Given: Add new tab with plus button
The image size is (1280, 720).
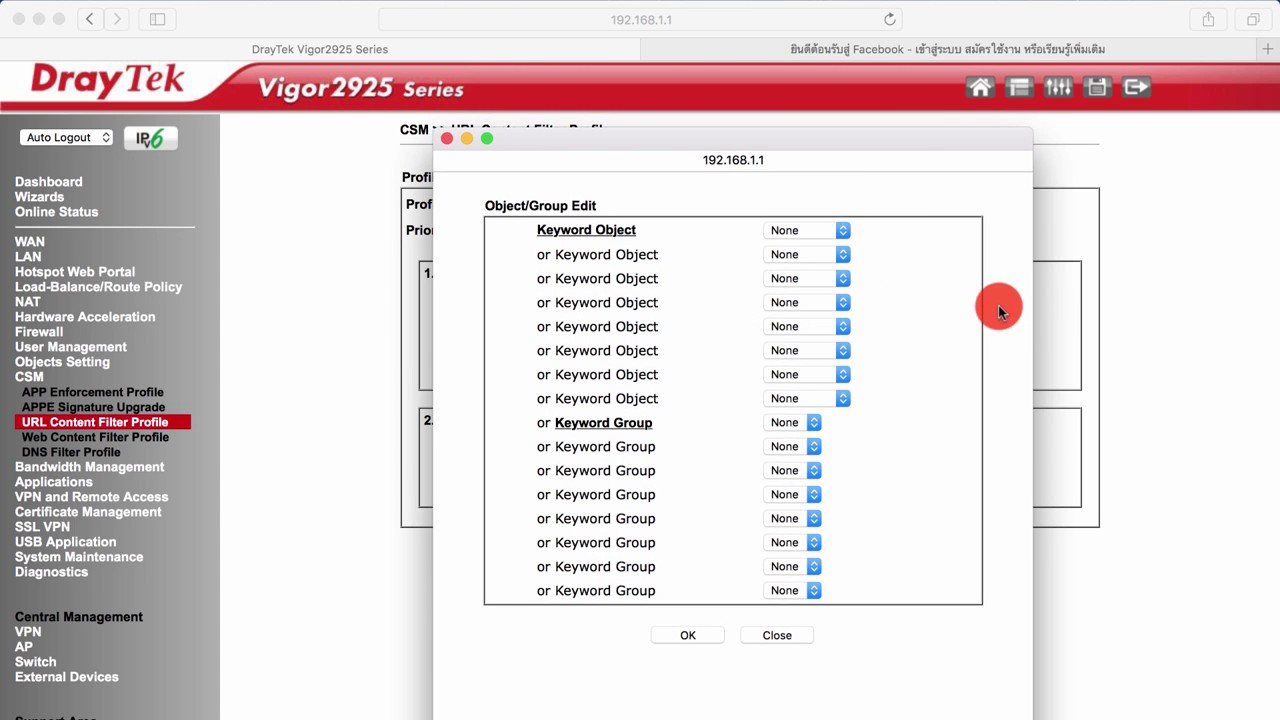Looking at the screenshot, I should 1268,49.
